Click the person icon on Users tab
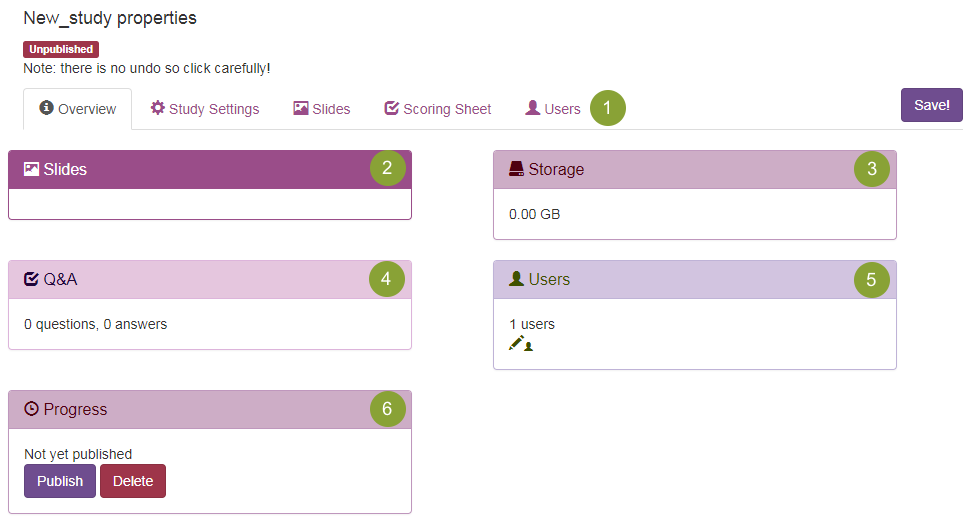The width and height of the screenshot is (974, 525). point(533,108)
